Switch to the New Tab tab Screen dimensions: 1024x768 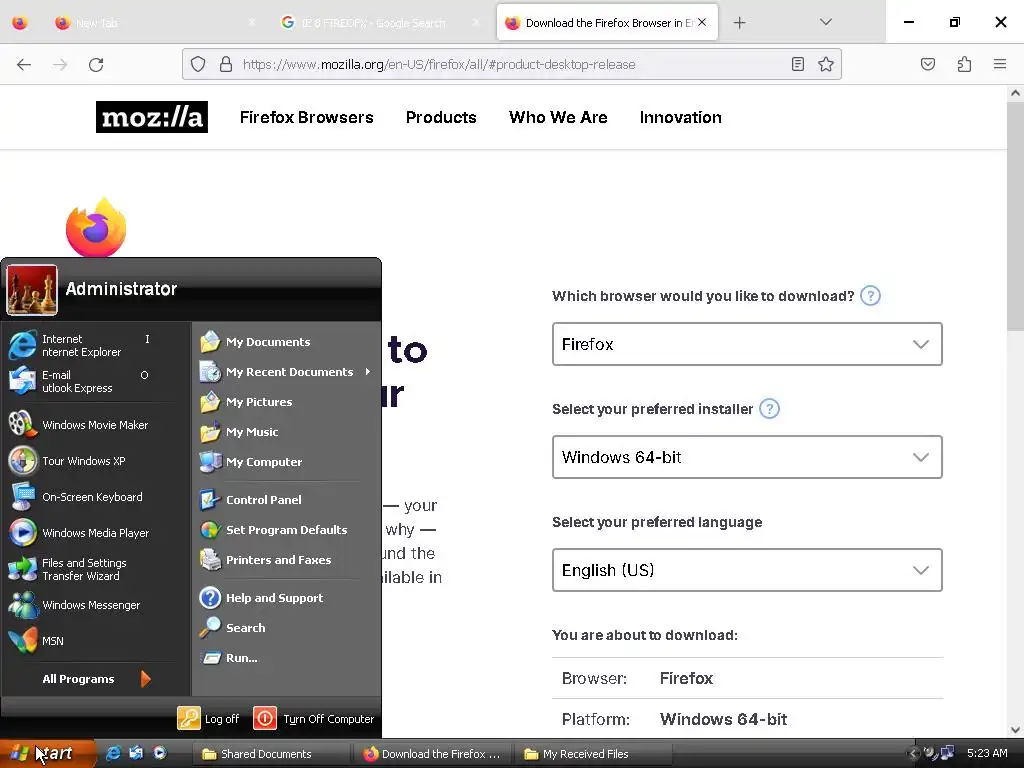tap(157, 23)
